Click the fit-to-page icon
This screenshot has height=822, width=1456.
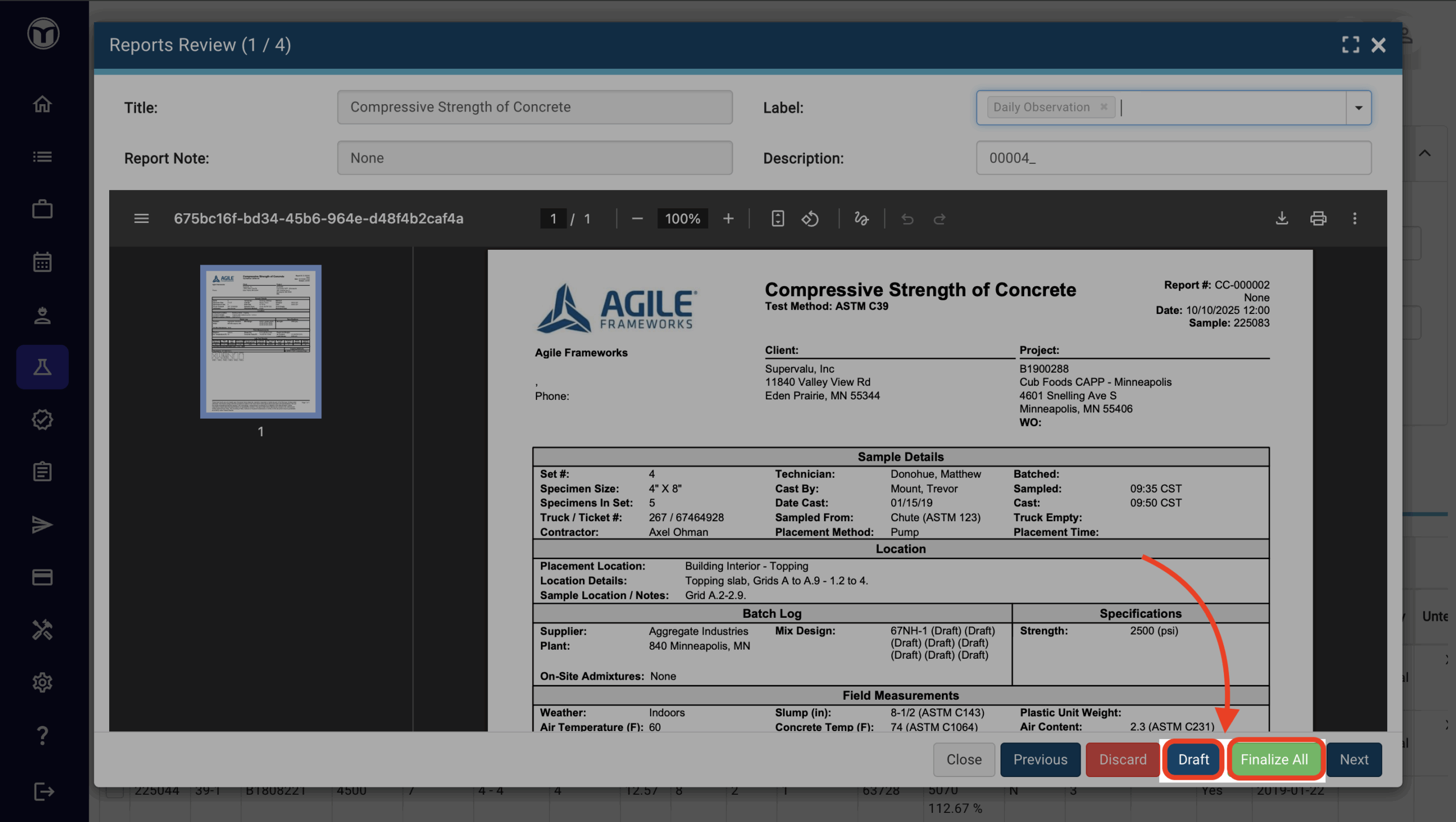tap(777, 218)
